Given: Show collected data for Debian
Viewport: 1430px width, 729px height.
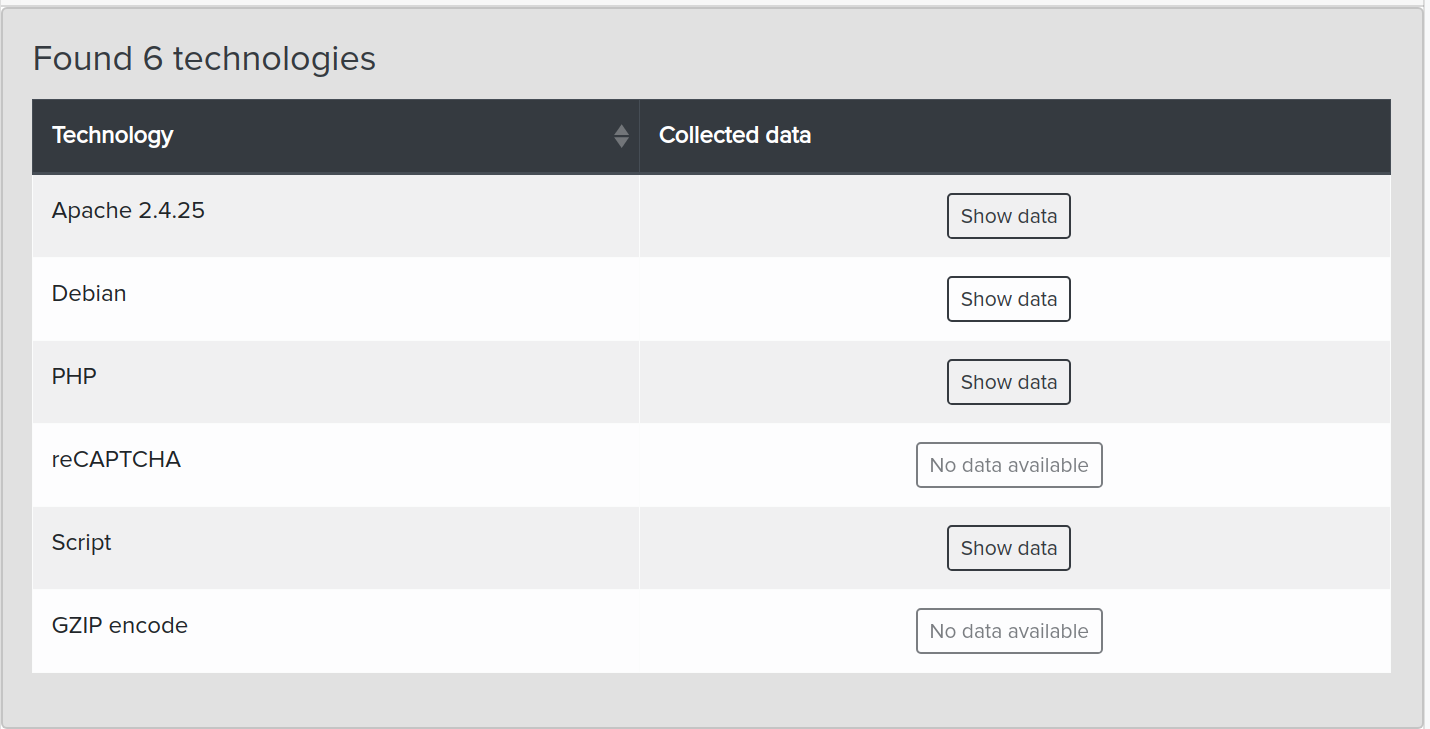Looking at the screenshot, I should pyautogui.click(x=1008, y=299).
